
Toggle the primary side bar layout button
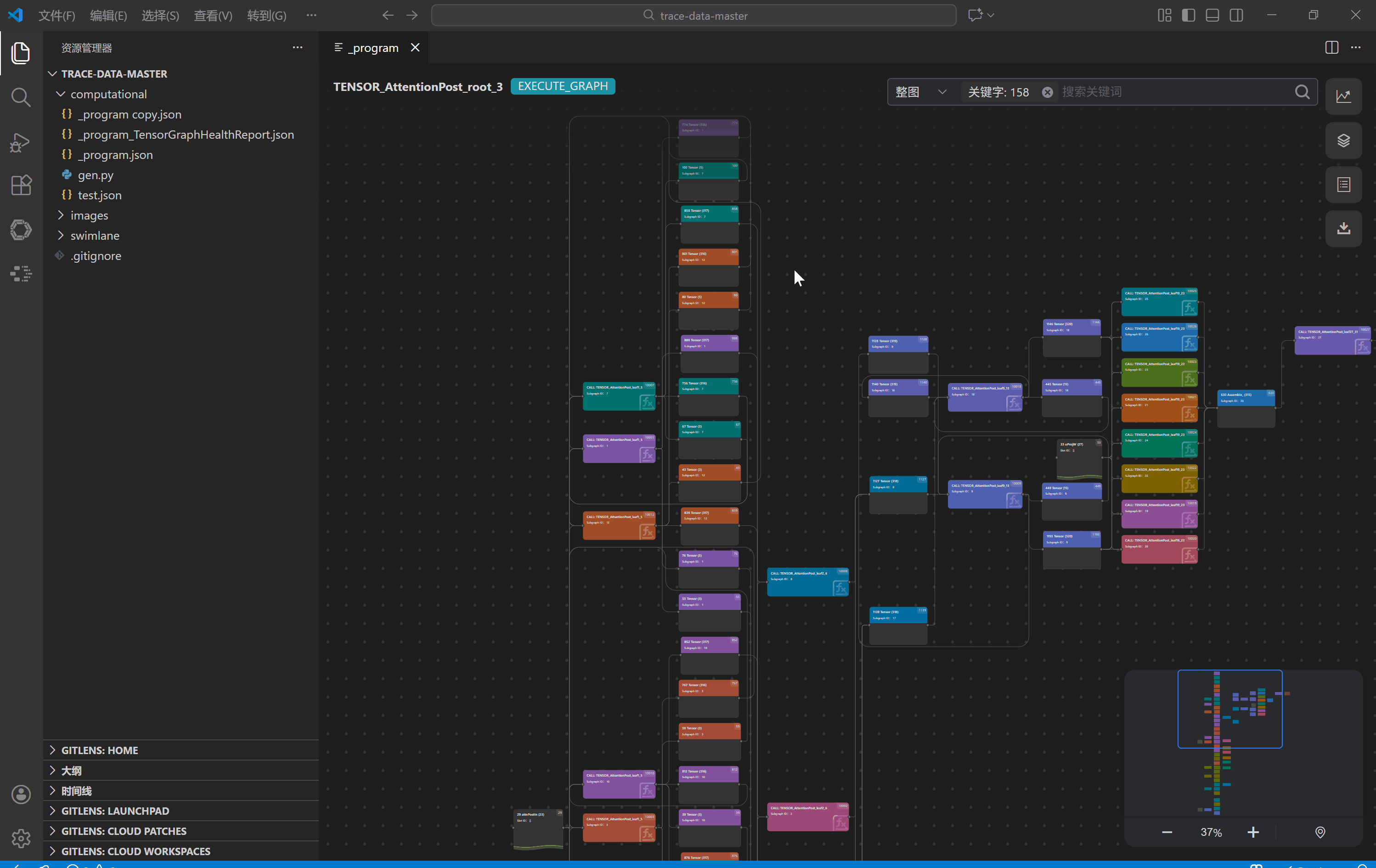tap(1188, 16)
